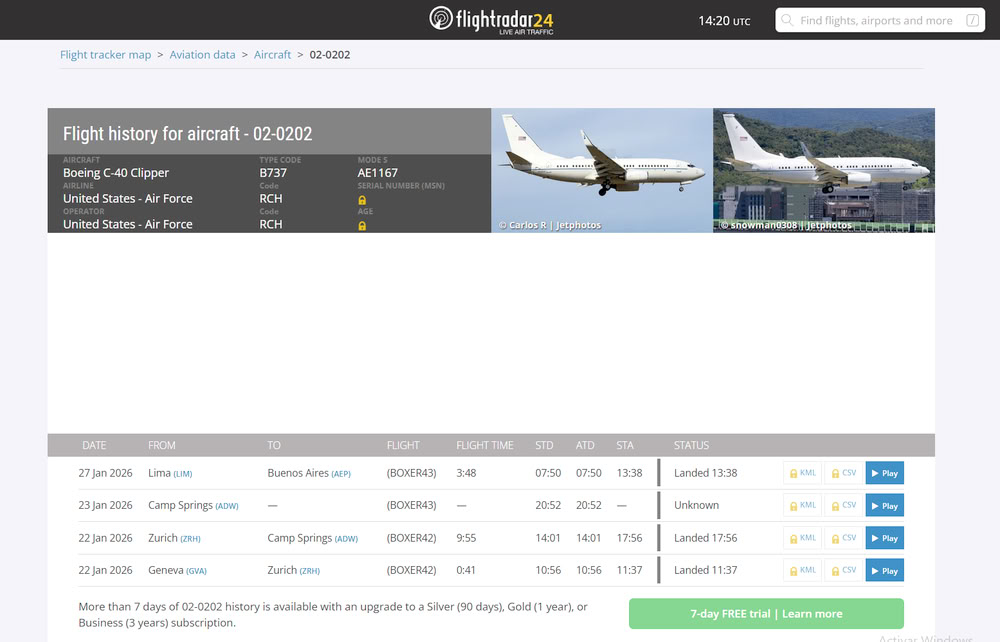Download CSV for Lima to Buenos Aires flight
Image resolution: width=1000 pixels, height=642 pixels.
point(843,473)
